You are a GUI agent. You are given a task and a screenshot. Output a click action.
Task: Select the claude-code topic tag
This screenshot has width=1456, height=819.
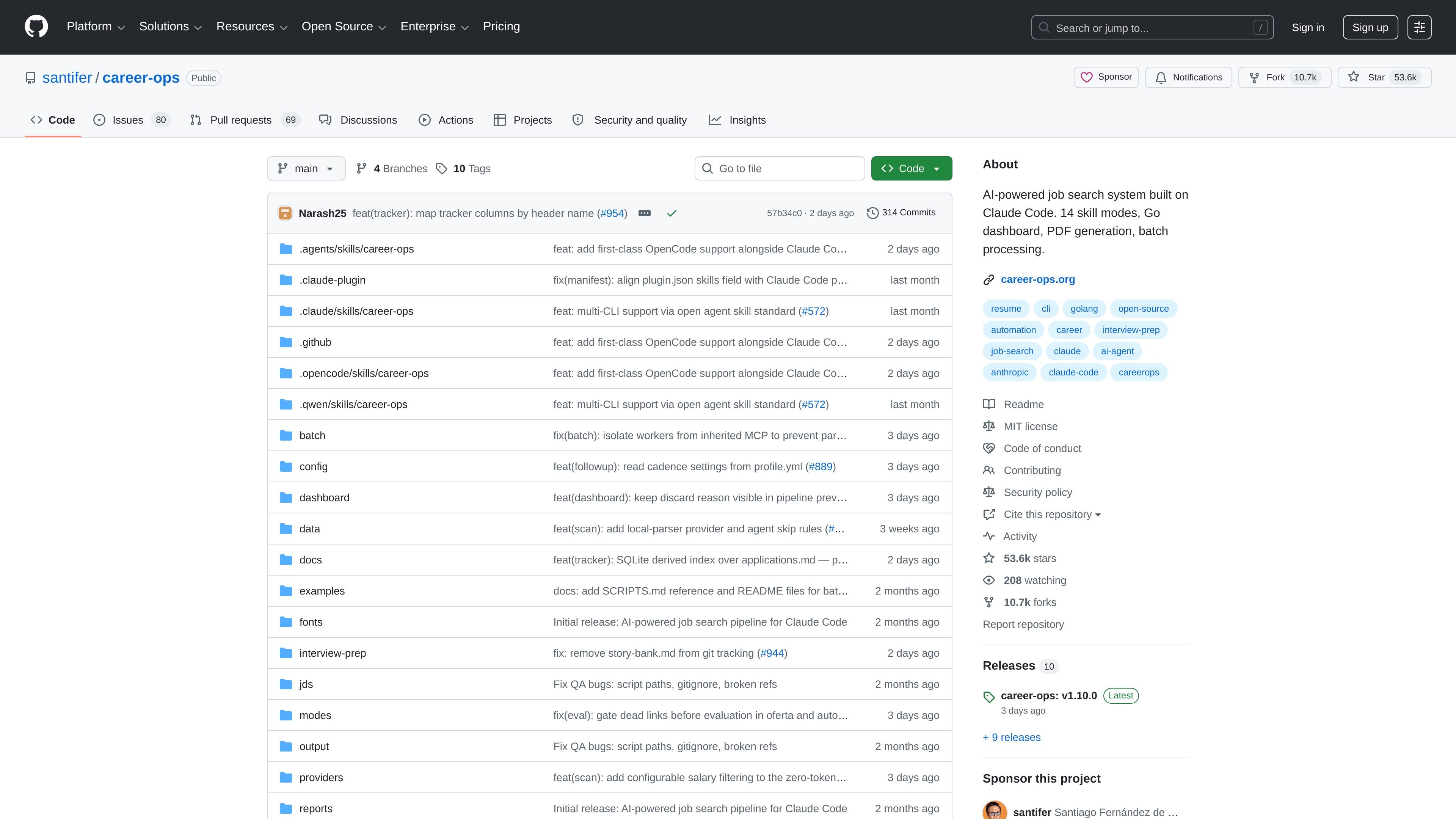1073,372
